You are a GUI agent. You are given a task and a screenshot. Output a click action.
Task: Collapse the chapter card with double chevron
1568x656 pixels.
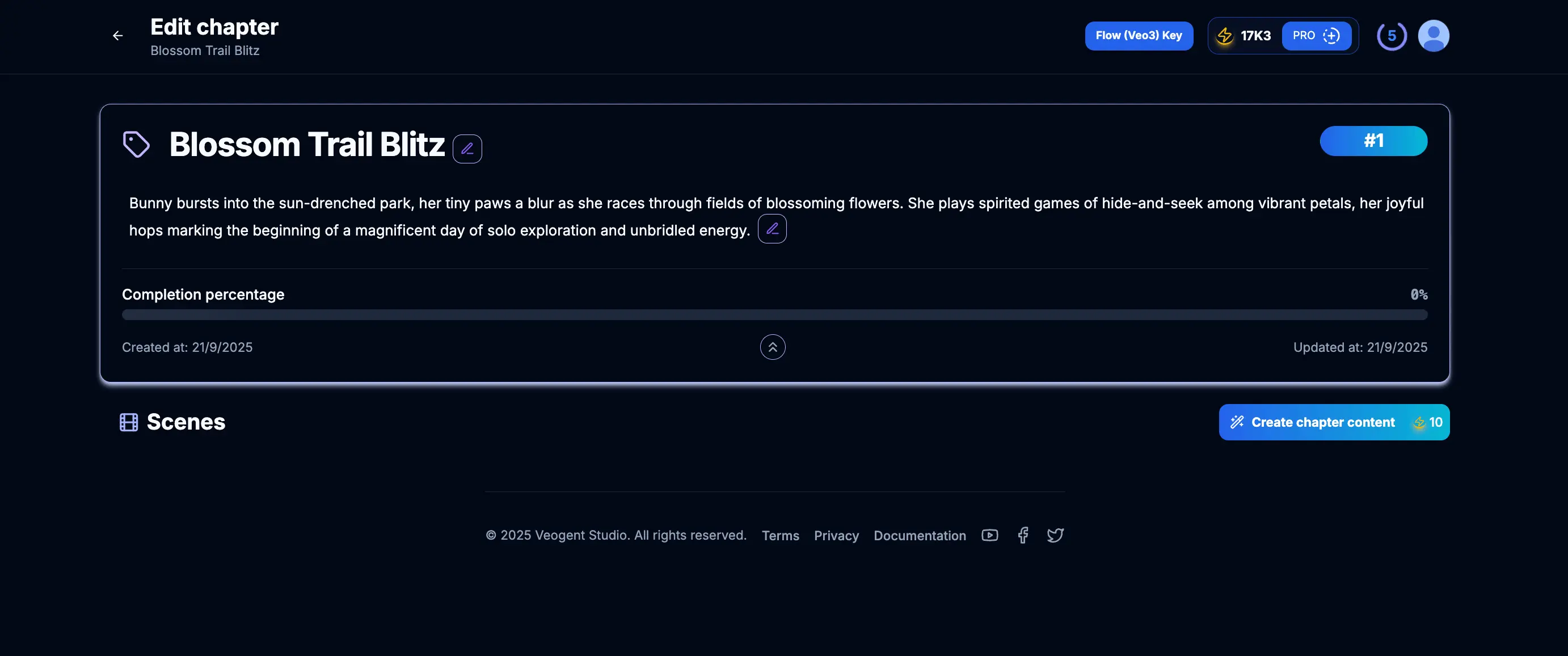773,347
